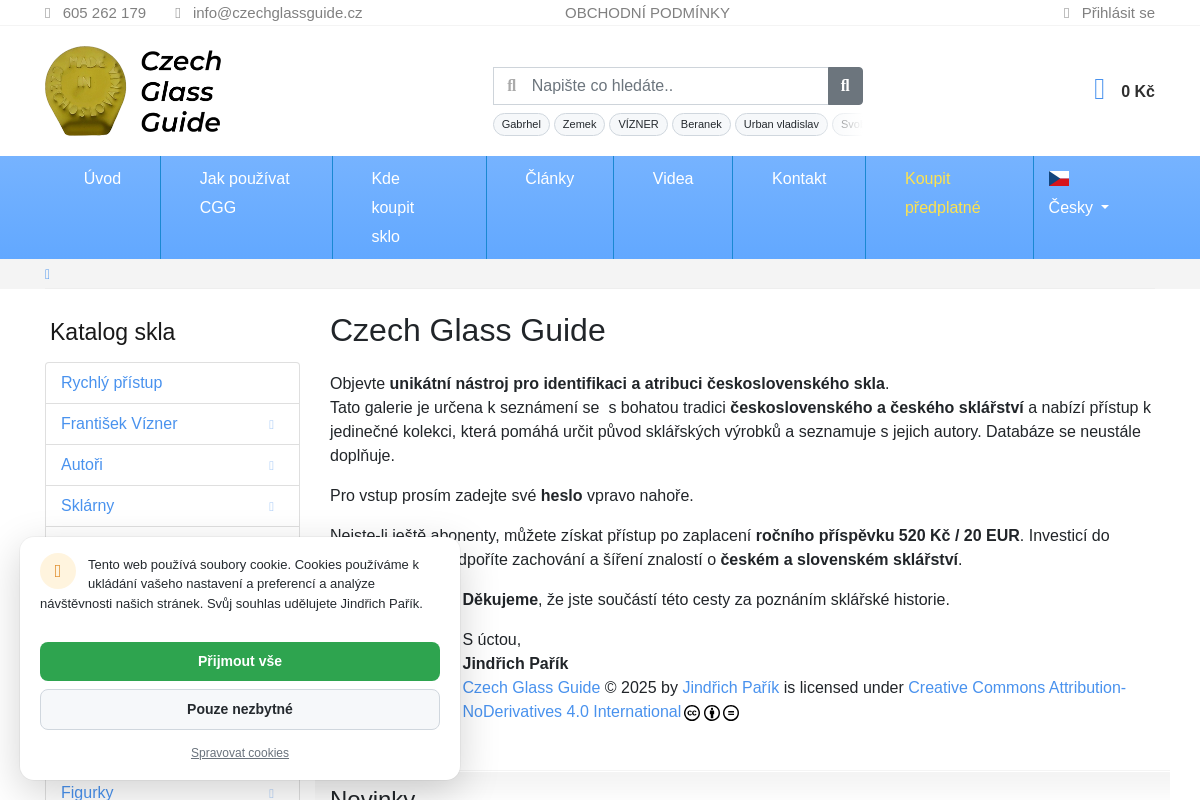Screen dimensions: 1200x800
Task: Click Přihlásit se to log in
Action: pyautogui.click(x=1118, y=13)
